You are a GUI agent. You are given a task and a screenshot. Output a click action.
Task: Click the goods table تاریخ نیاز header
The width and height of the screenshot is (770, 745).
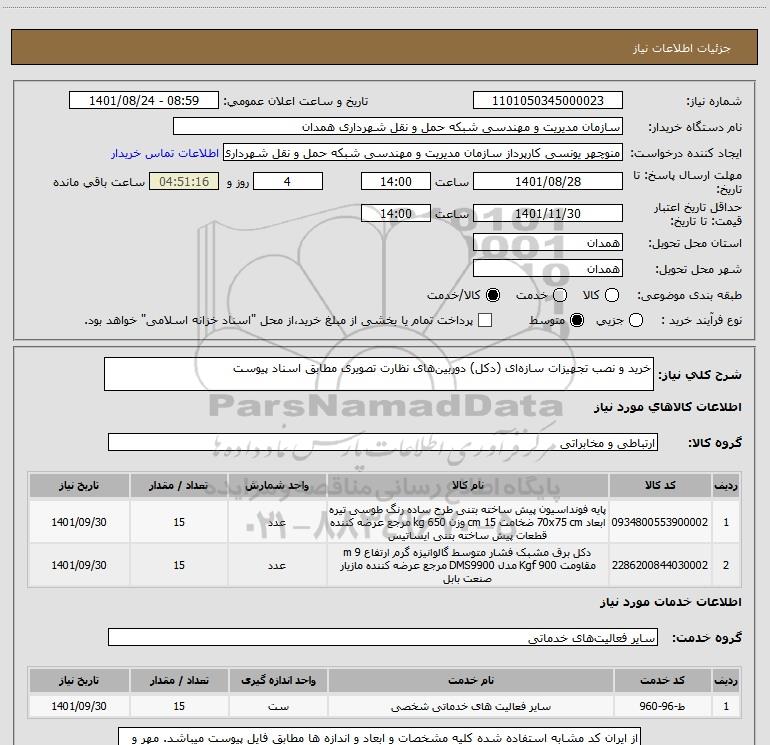point(79,486)
